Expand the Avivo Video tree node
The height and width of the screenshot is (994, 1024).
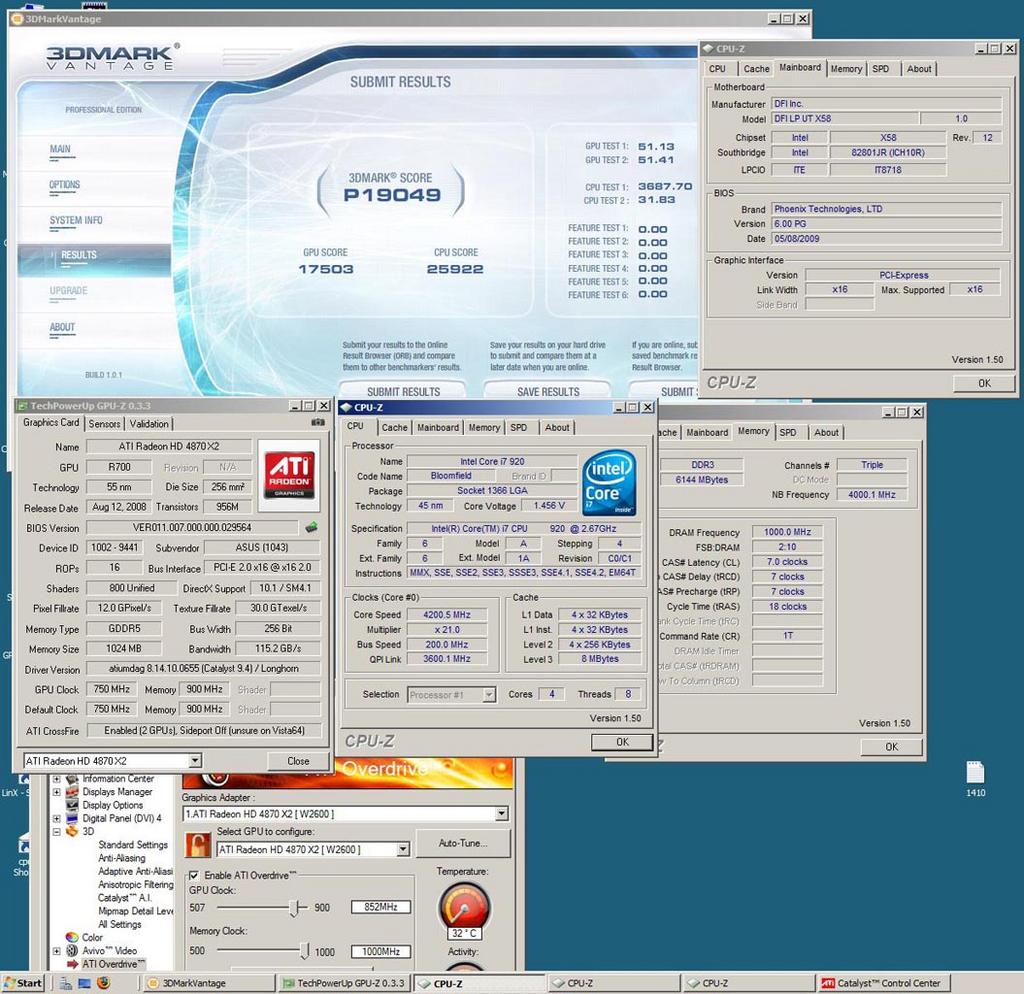pyautogui.click(x=56, y=951)
